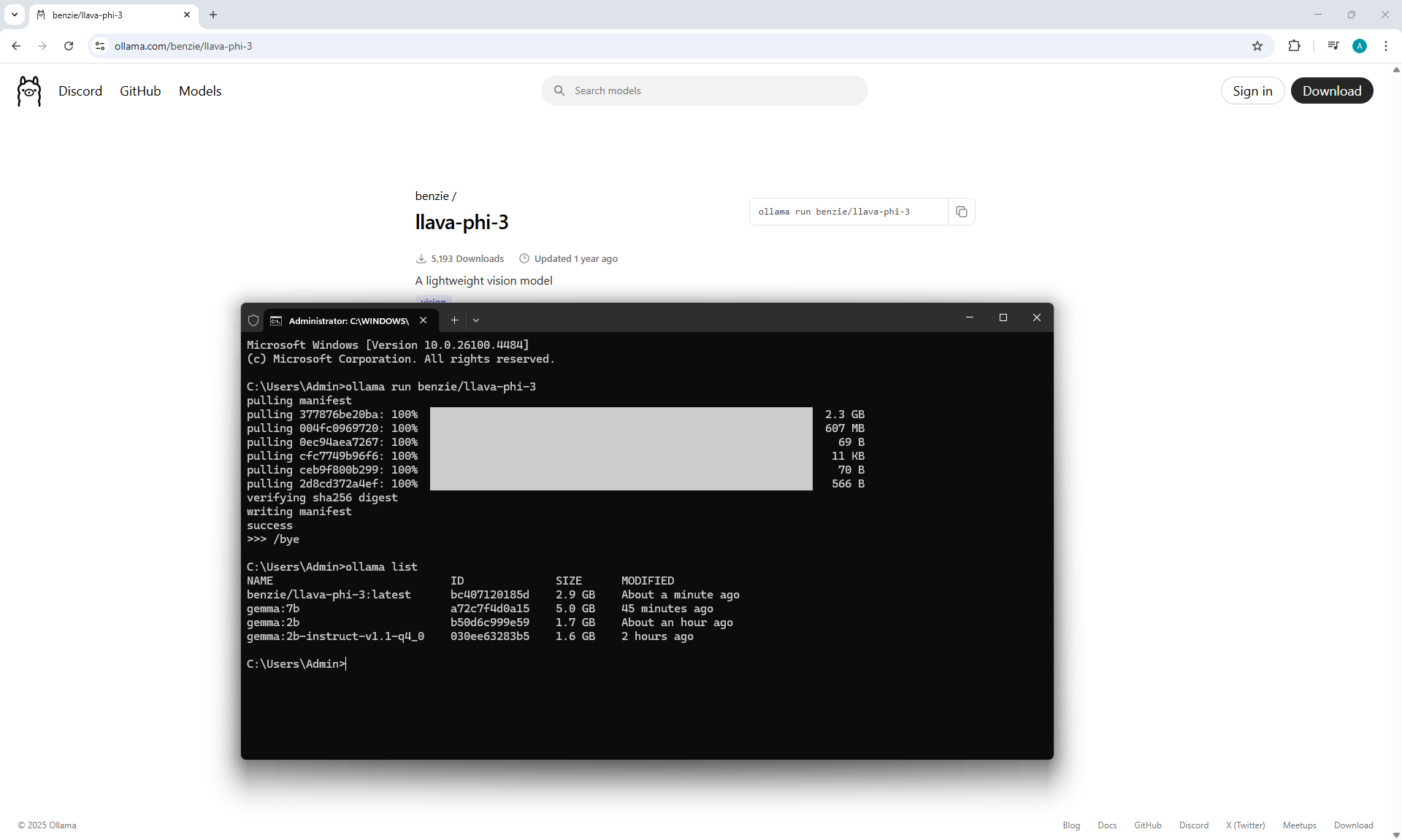Screen dimensions: 1402x840
Task: View site information icon in address bar
Action: tap(100, 46)
